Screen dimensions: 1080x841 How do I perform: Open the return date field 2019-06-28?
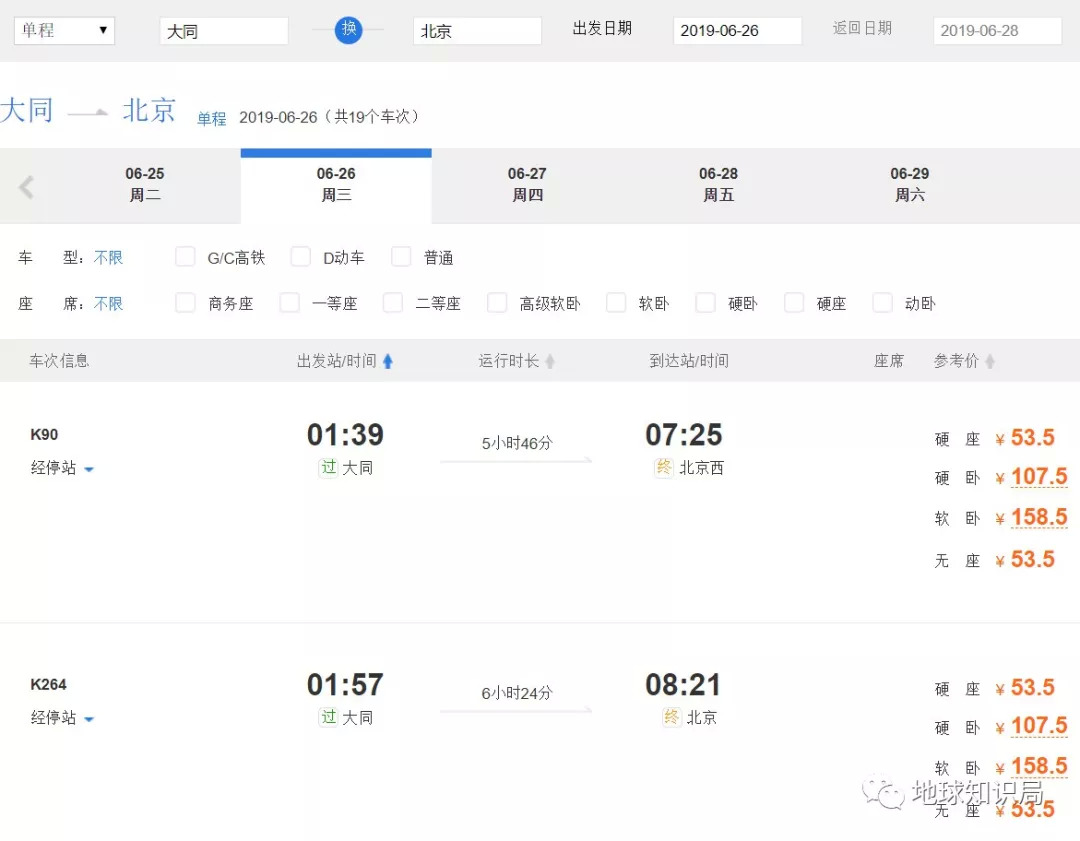pos(997,31)
